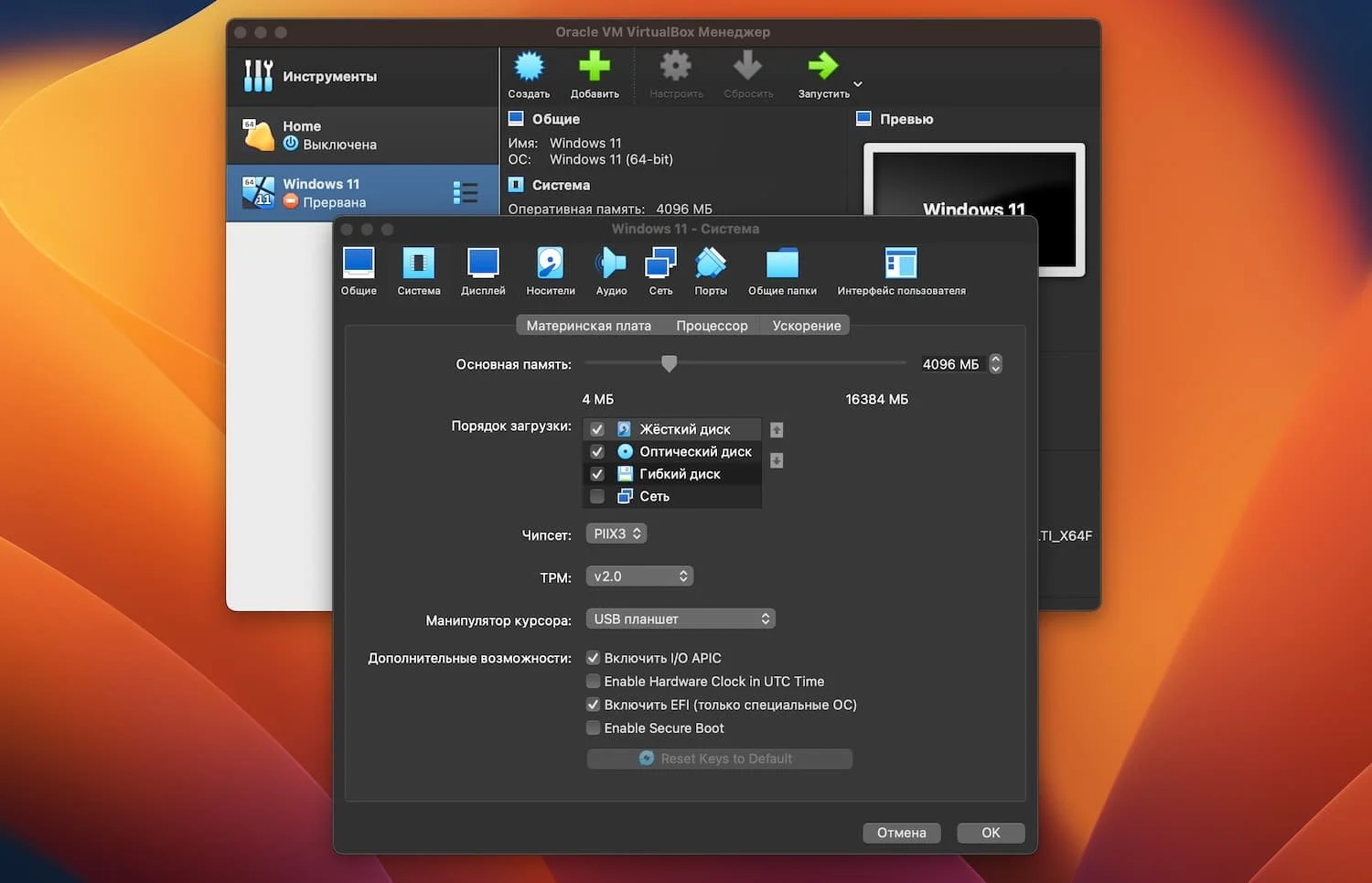The height and width of the screenshot is (883, 1372).
Task: Open the Чипсет PIIX3 dropdown
Action: 616,533
